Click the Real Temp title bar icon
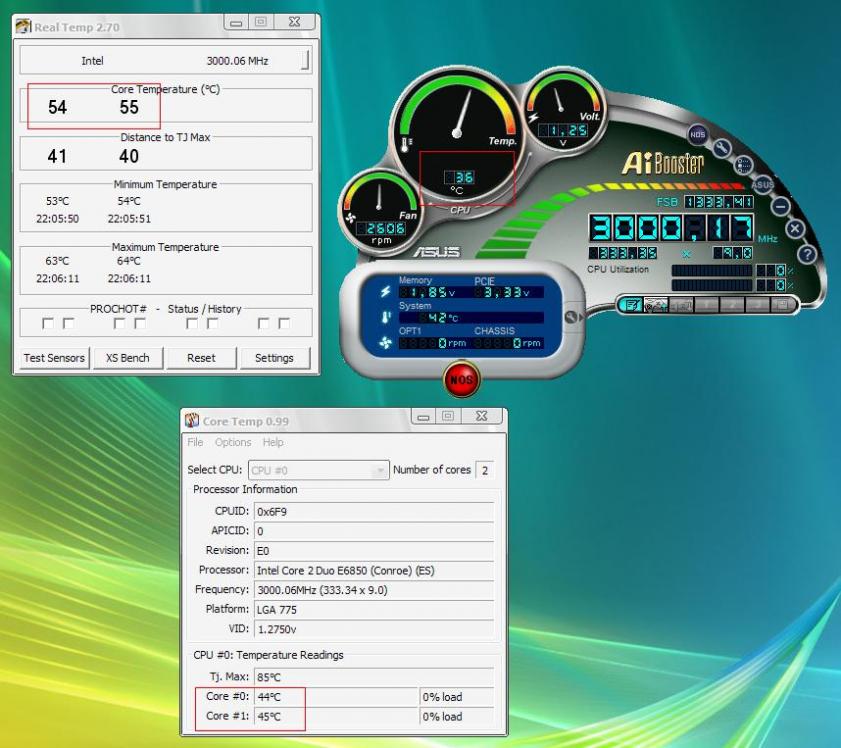 pyautogui.click(x=23, y=26)
